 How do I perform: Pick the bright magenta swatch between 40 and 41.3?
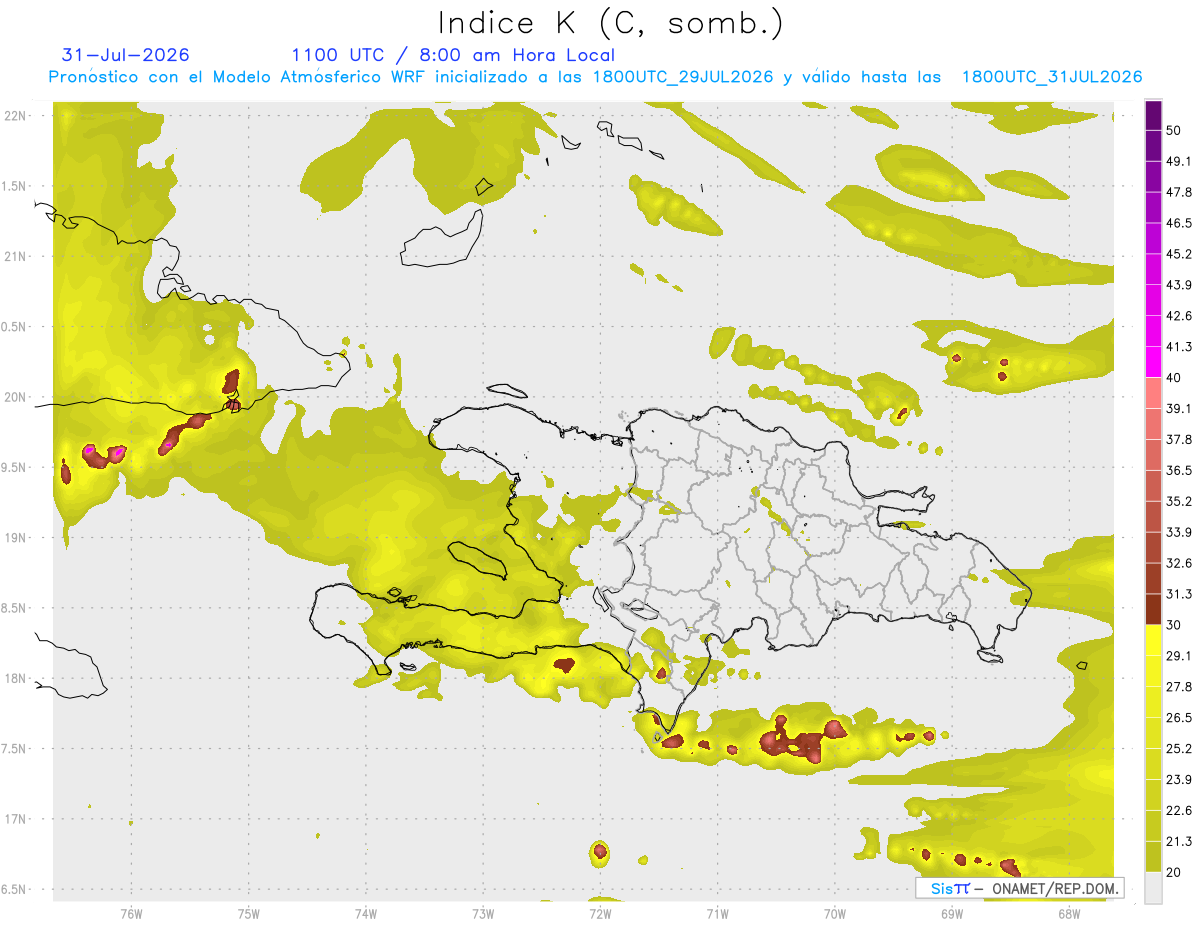[x=1153, y=361]
